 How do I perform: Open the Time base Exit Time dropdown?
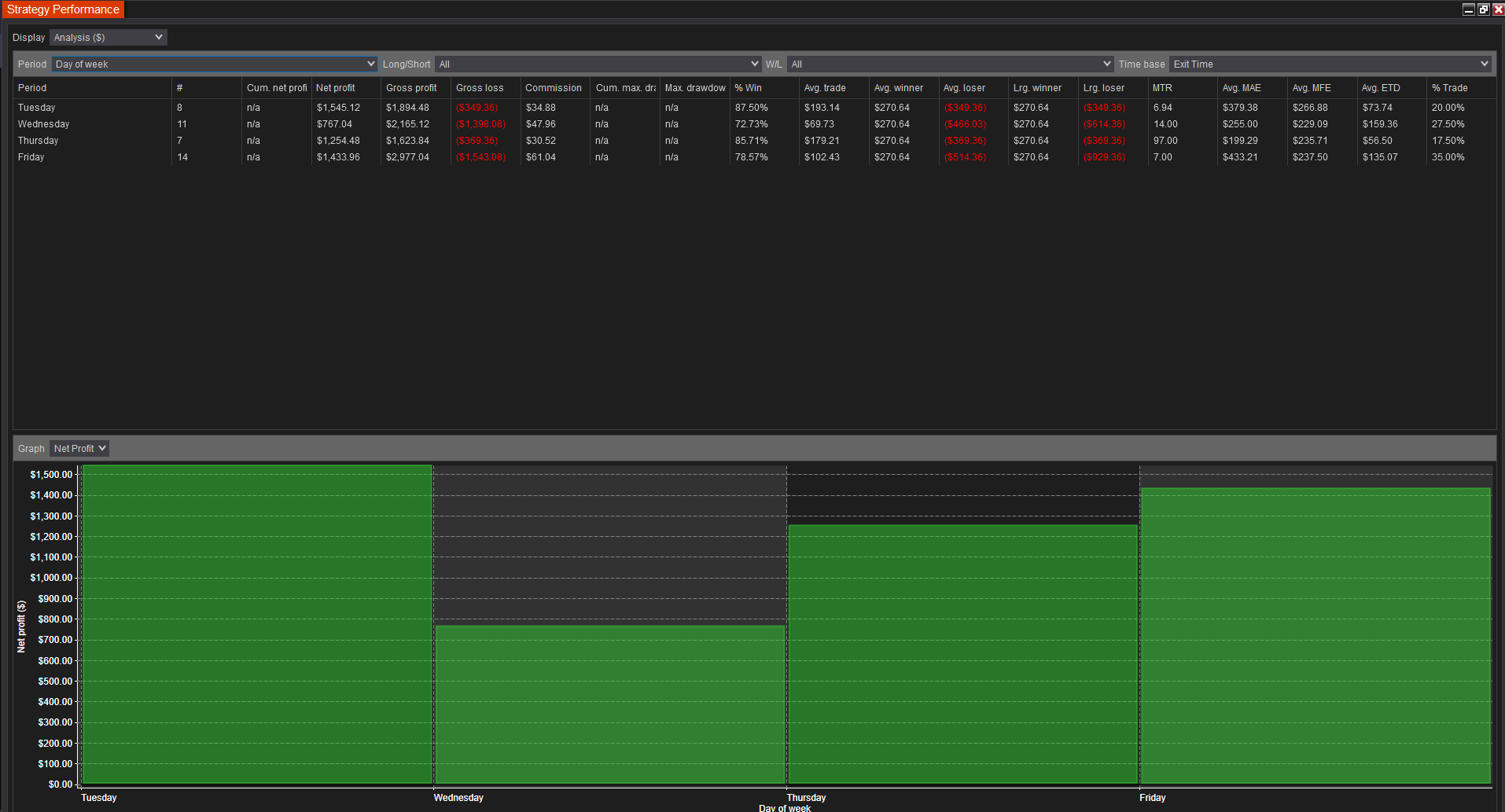(x=1330, y=64)
